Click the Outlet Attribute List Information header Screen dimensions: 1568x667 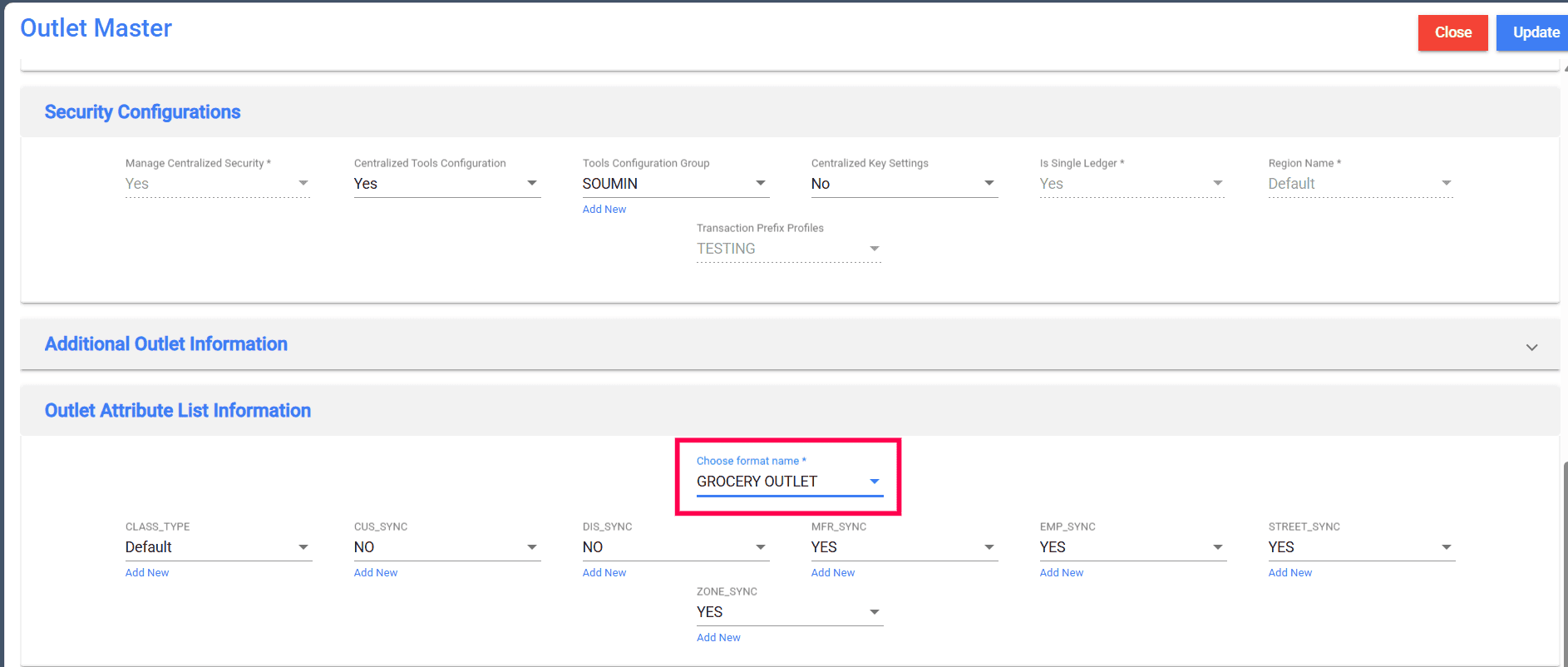tap(178, 411)
